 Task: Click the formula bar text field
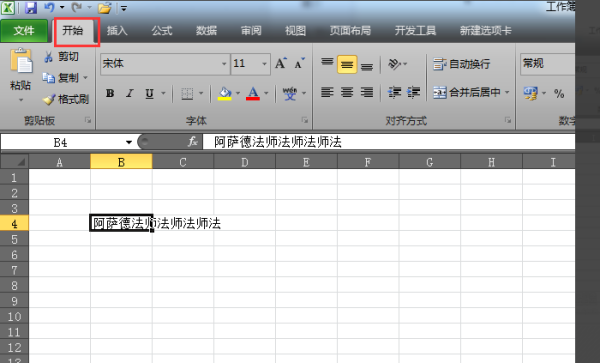click(x=388, y=142)
